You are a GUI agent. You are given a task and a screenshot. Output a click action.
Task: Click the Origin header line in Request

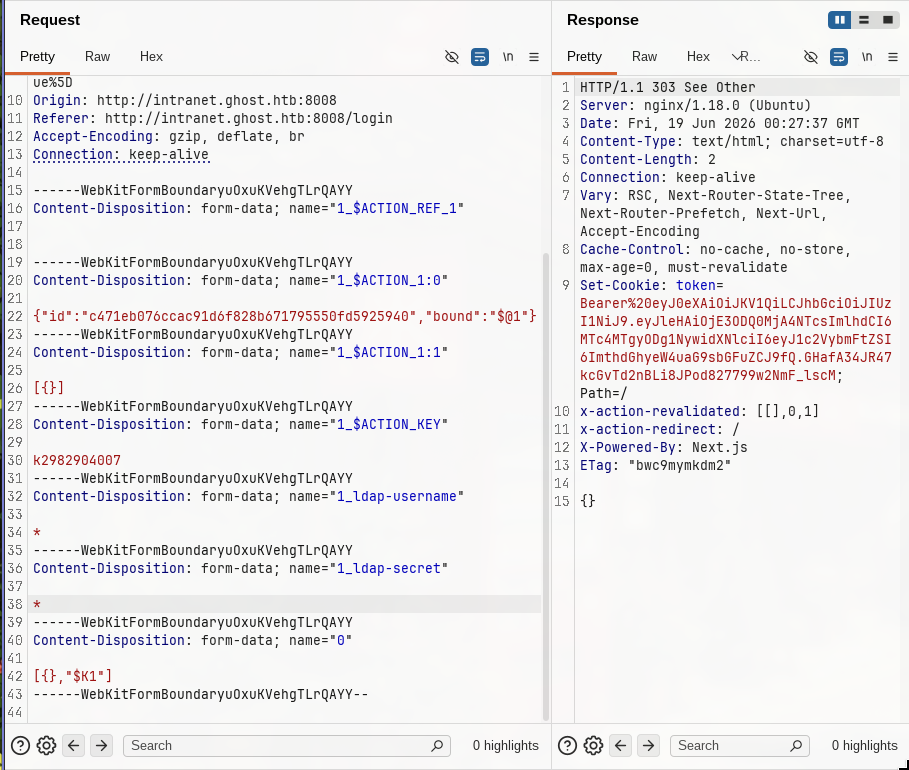click(185, 100)
